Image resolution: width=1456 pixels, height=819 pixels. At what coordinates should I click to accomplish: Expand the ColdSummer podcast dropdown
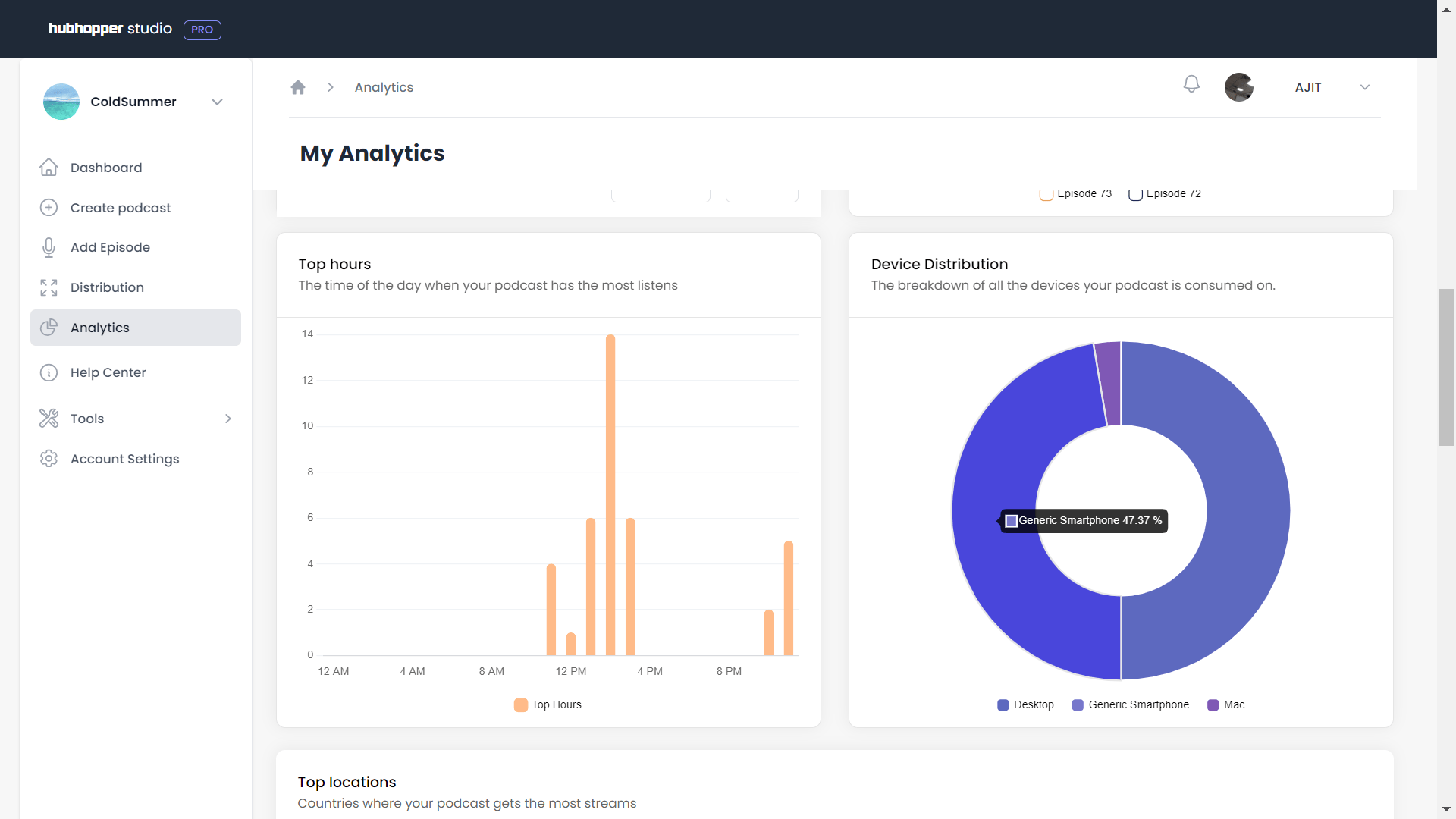217,102
